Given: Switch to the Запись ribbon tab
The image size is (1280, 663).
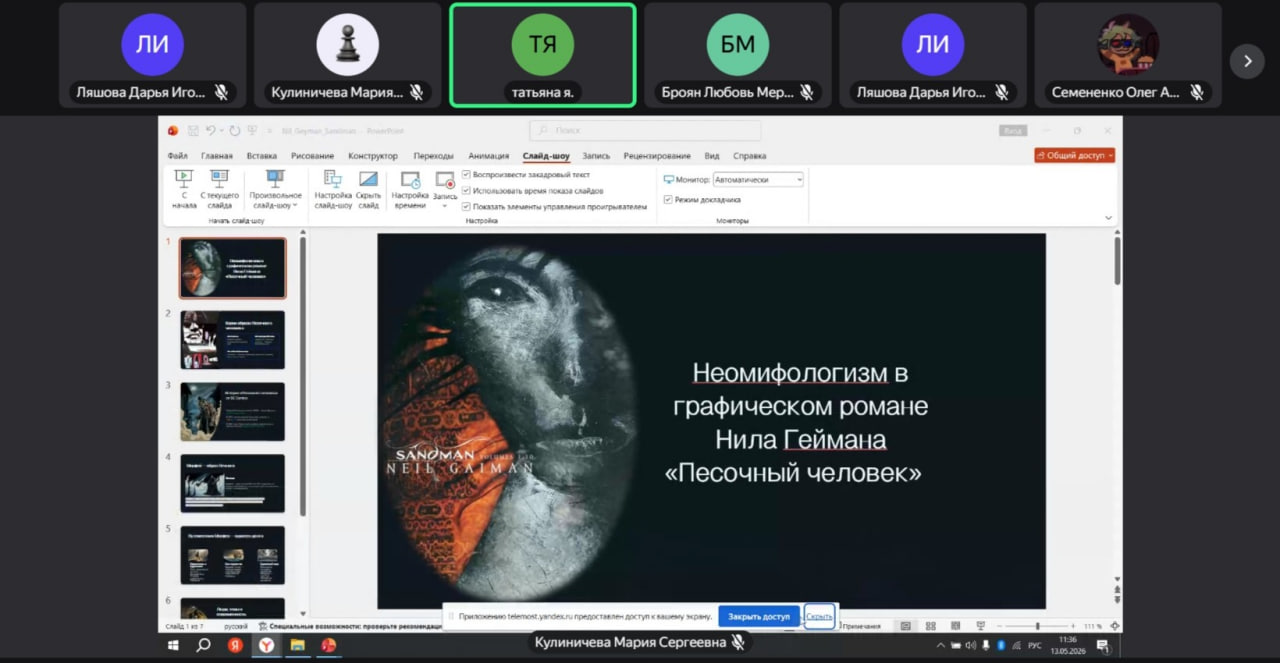Looking at the screenshot, I should pos(596,156).
